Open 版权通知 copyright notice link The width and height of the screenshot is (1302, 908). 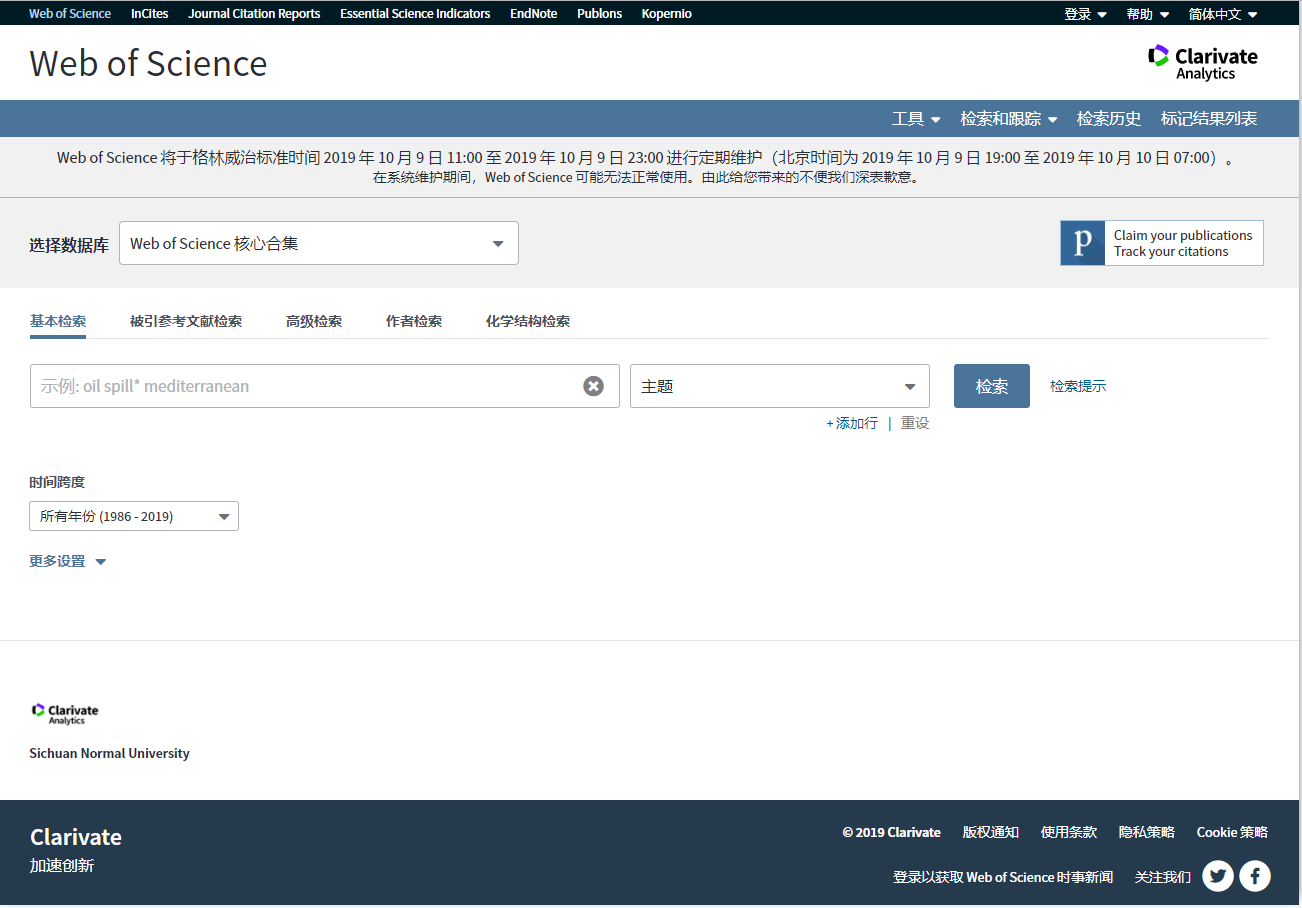tap(991, 832)
